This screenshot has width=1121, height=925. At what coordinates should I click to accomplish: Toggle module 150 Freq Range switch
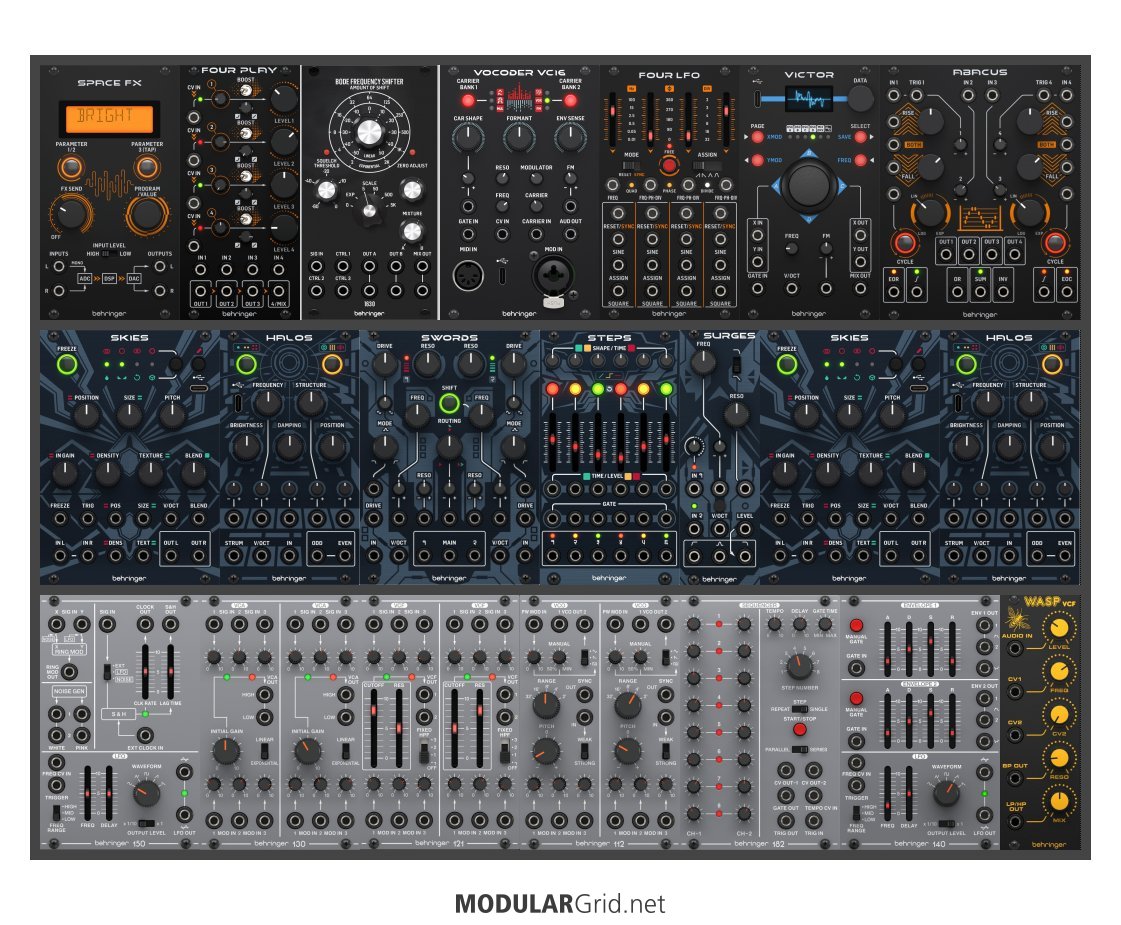click(56, 812)
